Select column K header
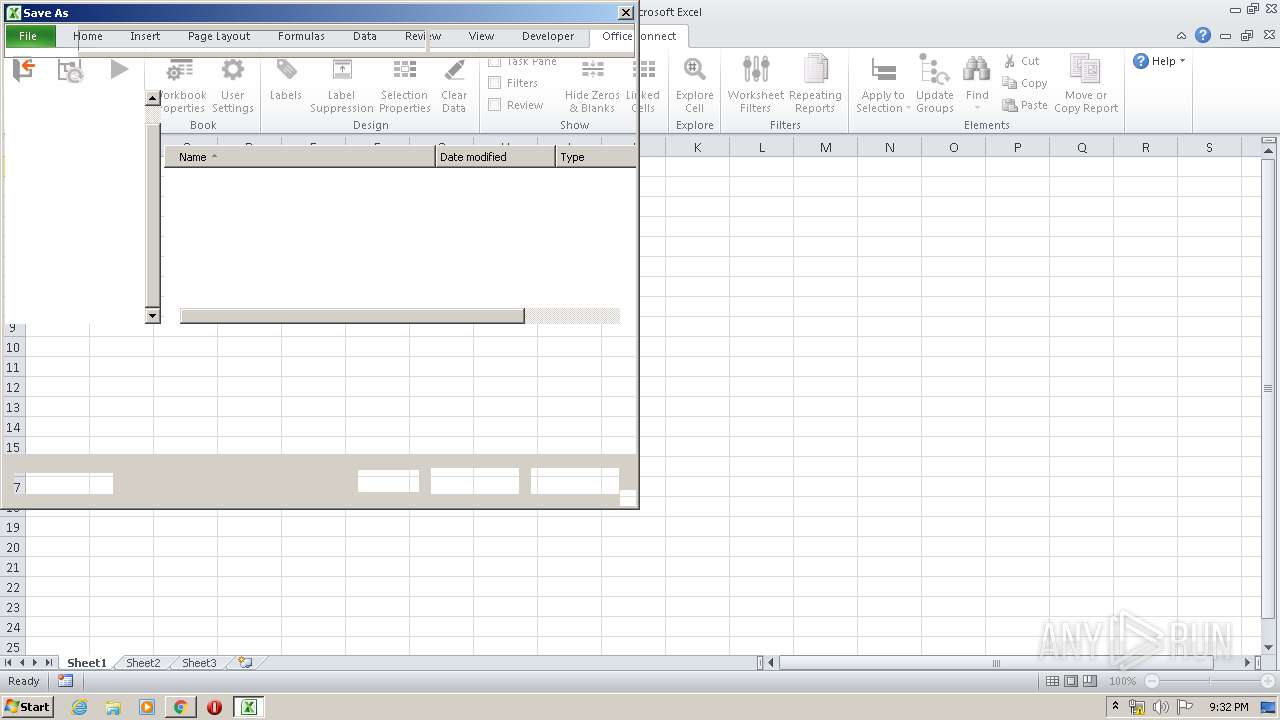1280x720 pixels. click(x=697, y=147)
